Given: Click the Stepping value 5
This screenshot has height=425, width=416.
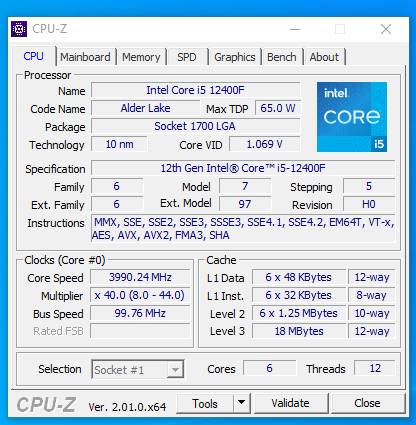Looking at the screenshot, I should pyautogui.click(x=369, y=186).
